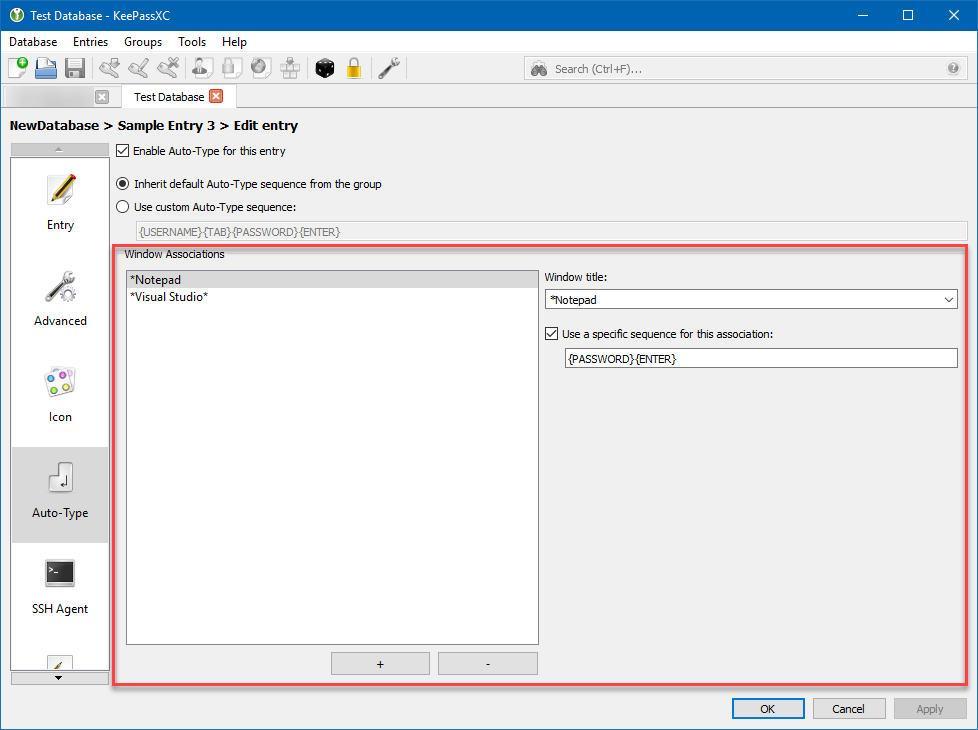Toggle Use a specific sequence checkbox
Viewport: 978px width, 730px height.
click(551, 334)
